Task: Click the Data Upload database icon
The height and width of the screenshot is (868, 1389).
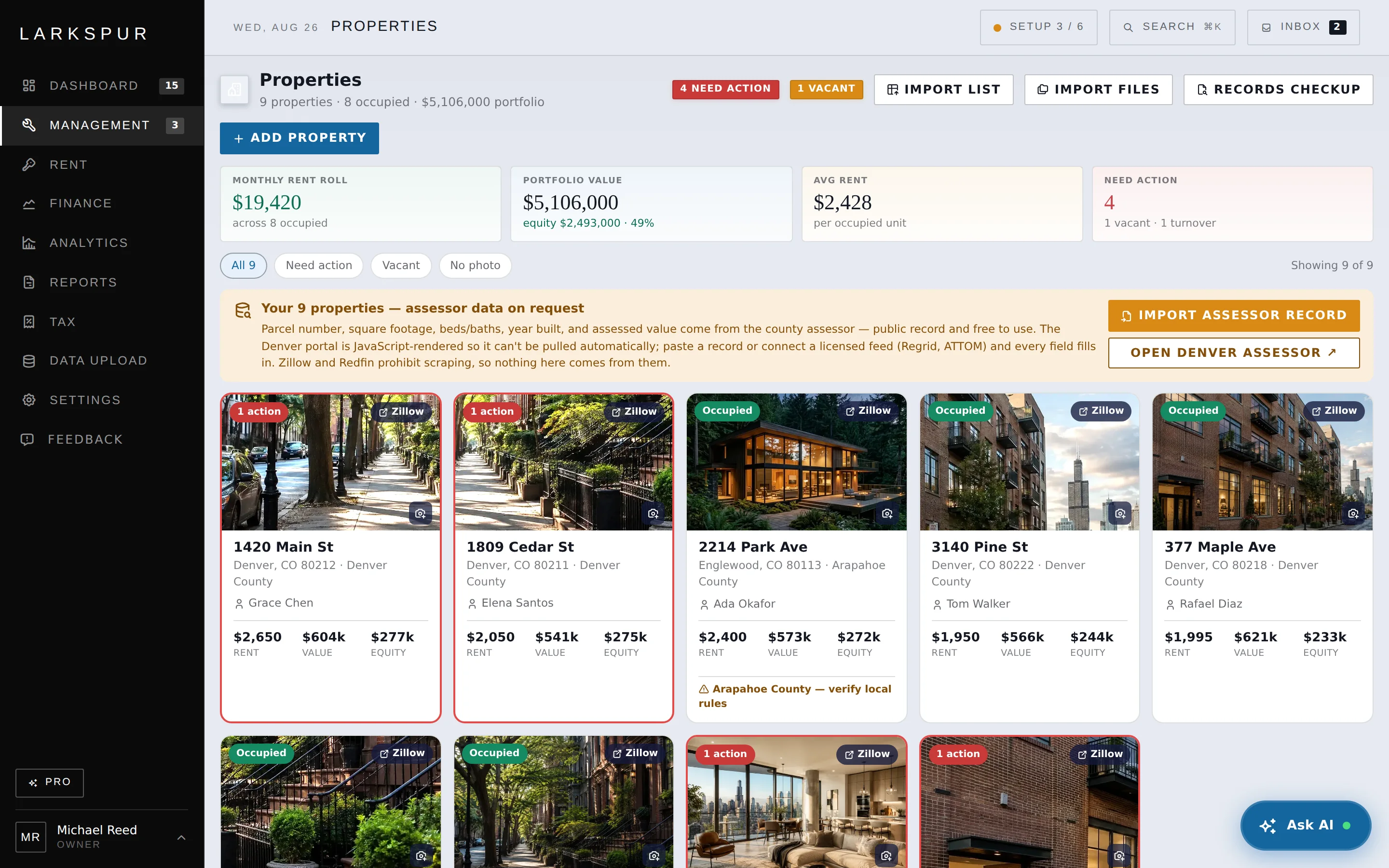Action: click(29, 361)
